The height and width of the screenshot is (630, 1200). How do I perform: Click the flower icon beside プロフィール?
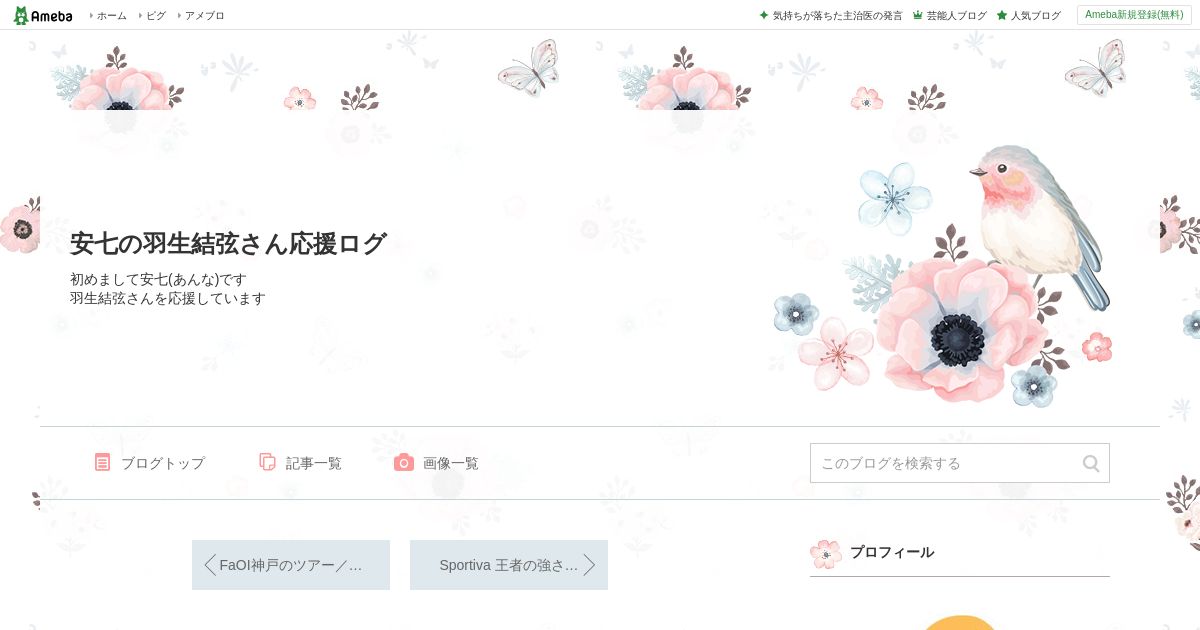(x=826, y=553)
